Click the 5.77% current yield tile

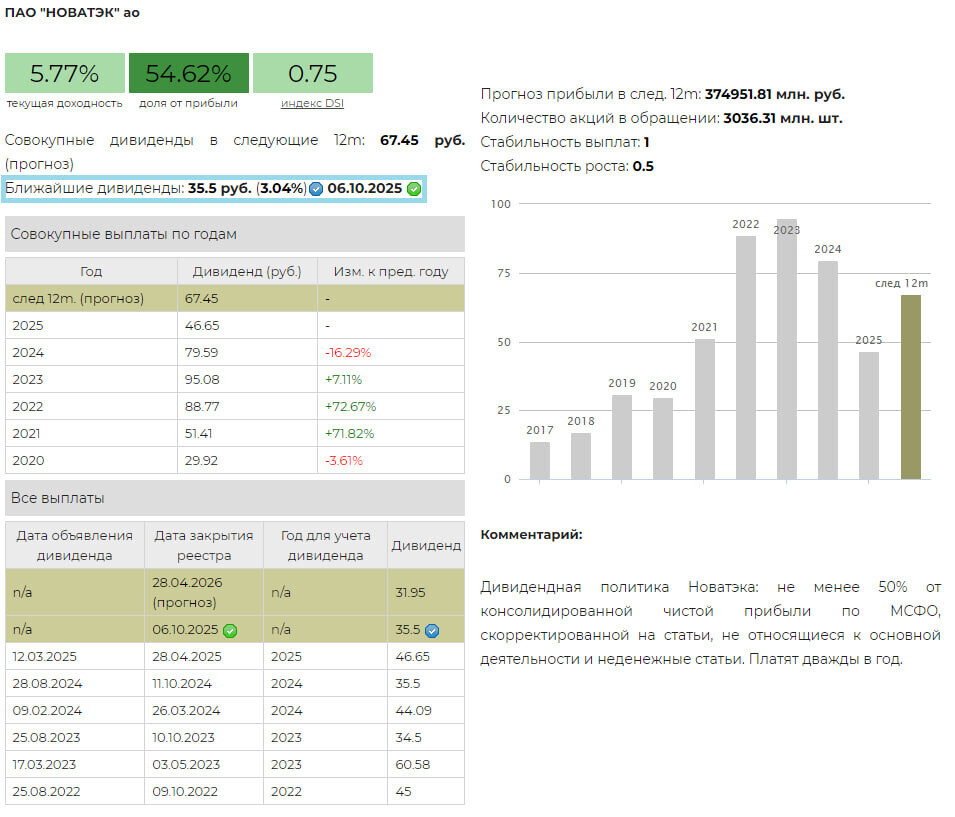pos(64,73)
